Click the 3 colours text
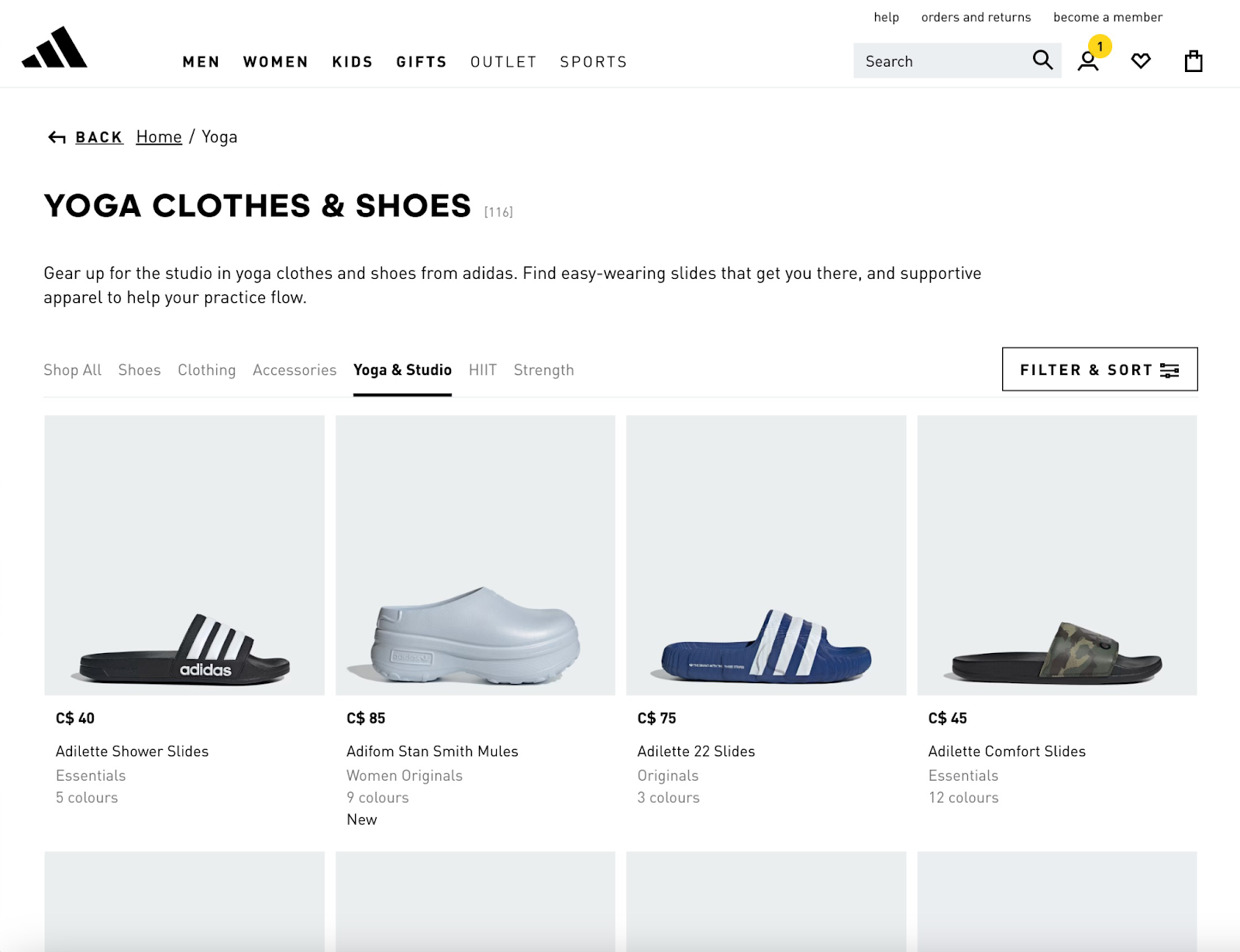Screen dimensions: 1240x952 point(668,798)
